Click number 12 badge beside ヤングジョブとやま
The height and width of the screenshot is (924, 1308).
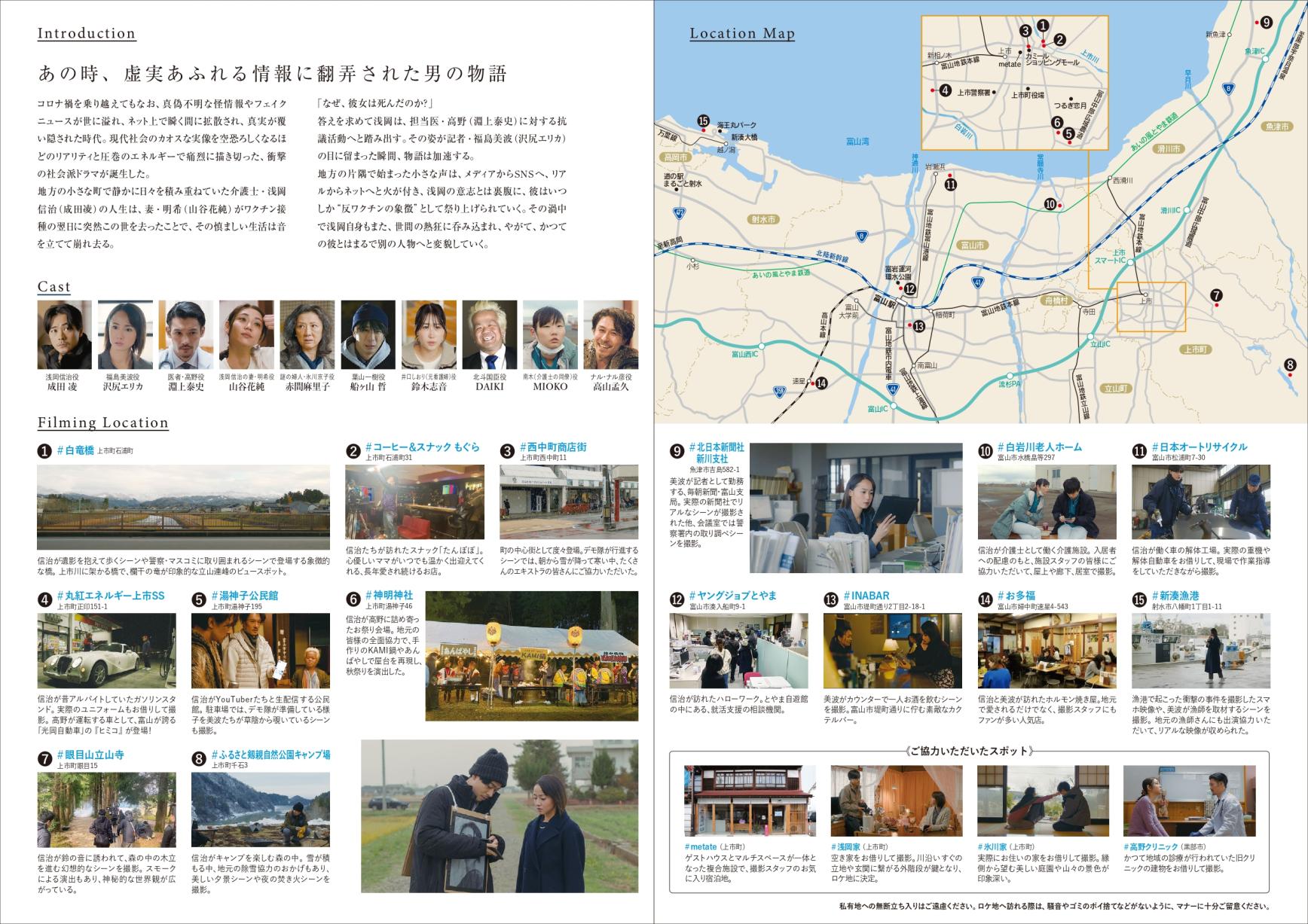click(677, 600)
